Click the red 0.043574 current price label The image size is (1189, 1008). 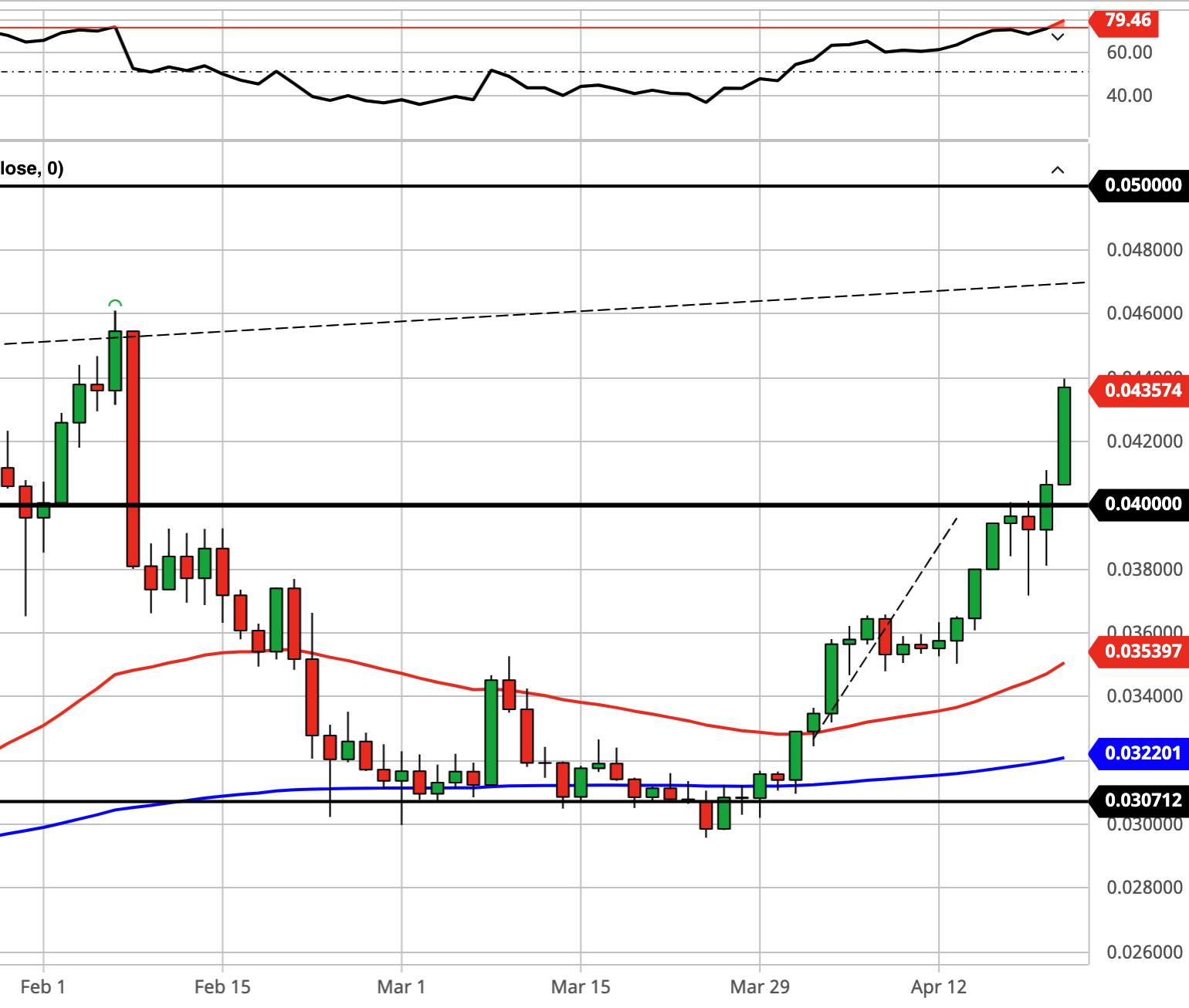pyautogui.click(x=1140, y=391)
